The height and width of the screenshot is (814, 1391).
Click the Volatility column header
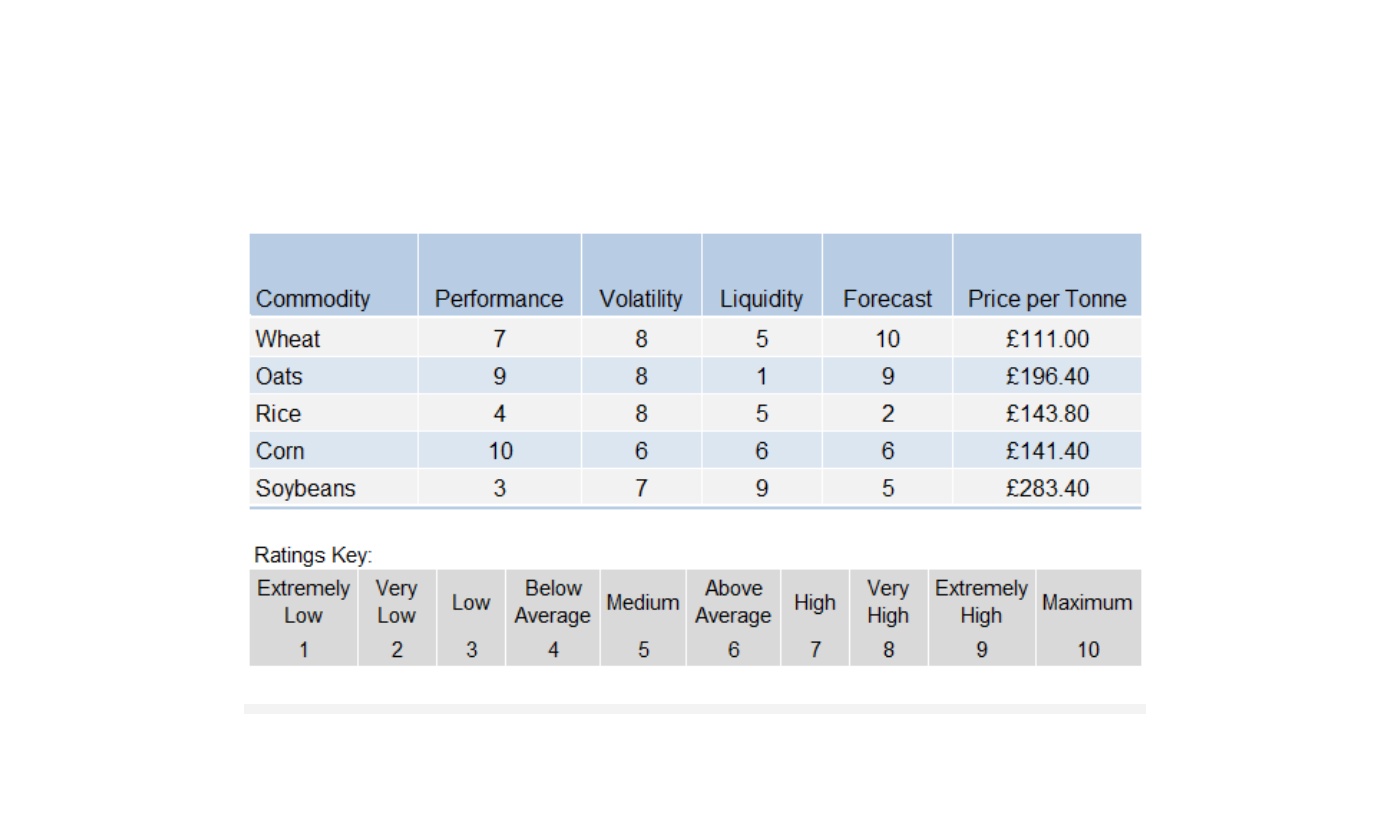coord(641,299)
